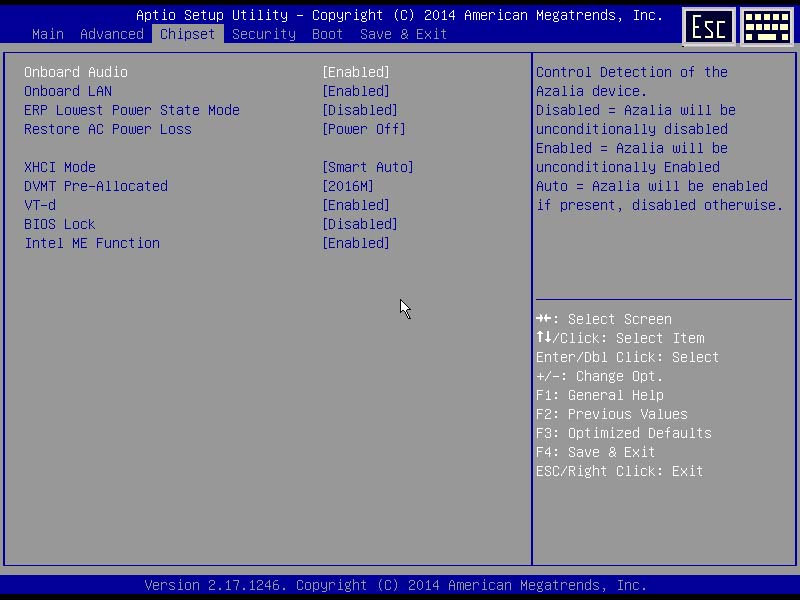Select the Intel ME Function item
800x600 pixels.
click(92, 243)
